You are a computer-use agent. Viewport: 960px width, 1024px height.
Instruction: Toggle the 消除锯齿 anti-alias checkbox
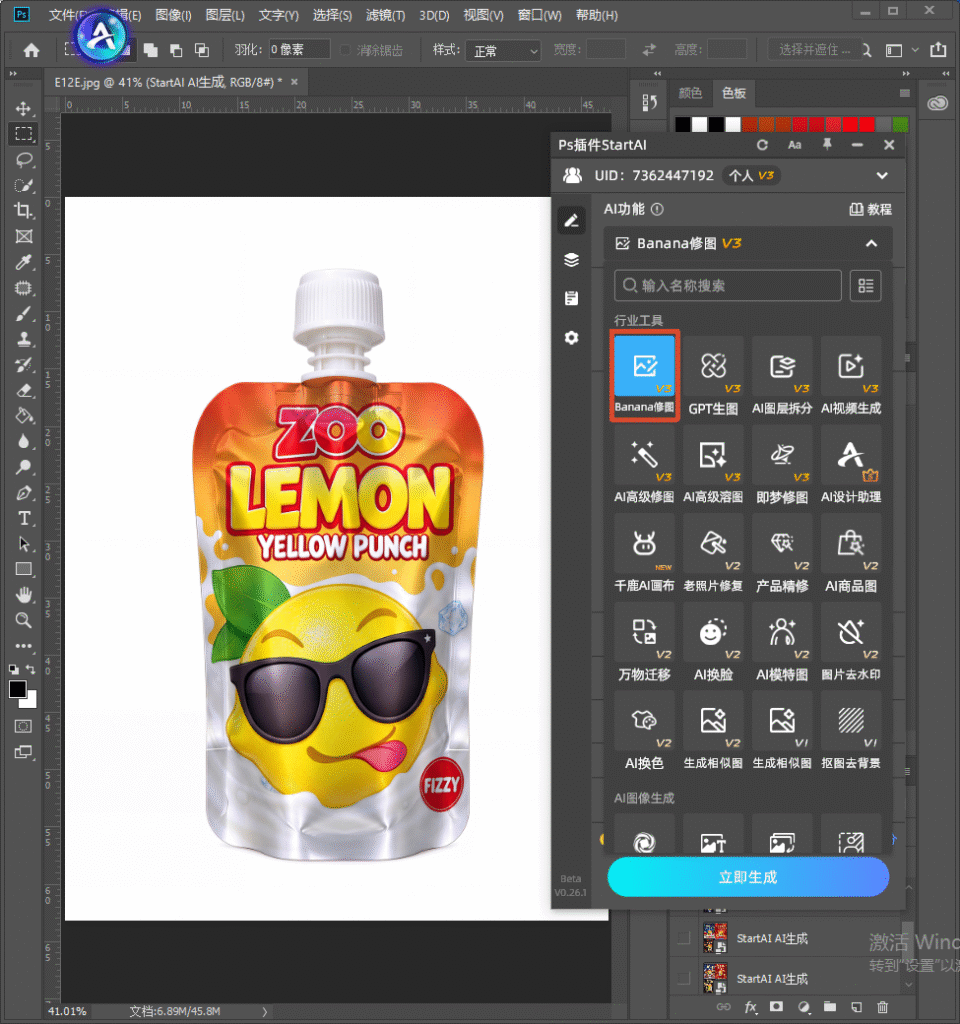[x=345, y=50]
